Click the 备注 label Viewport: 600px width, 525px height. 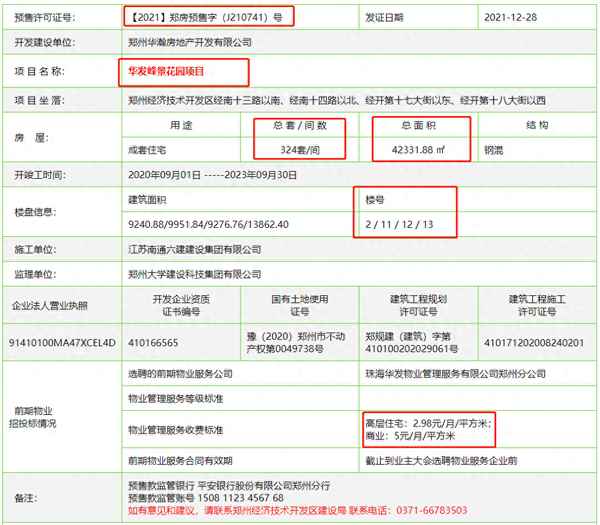(x=25, y=498)
